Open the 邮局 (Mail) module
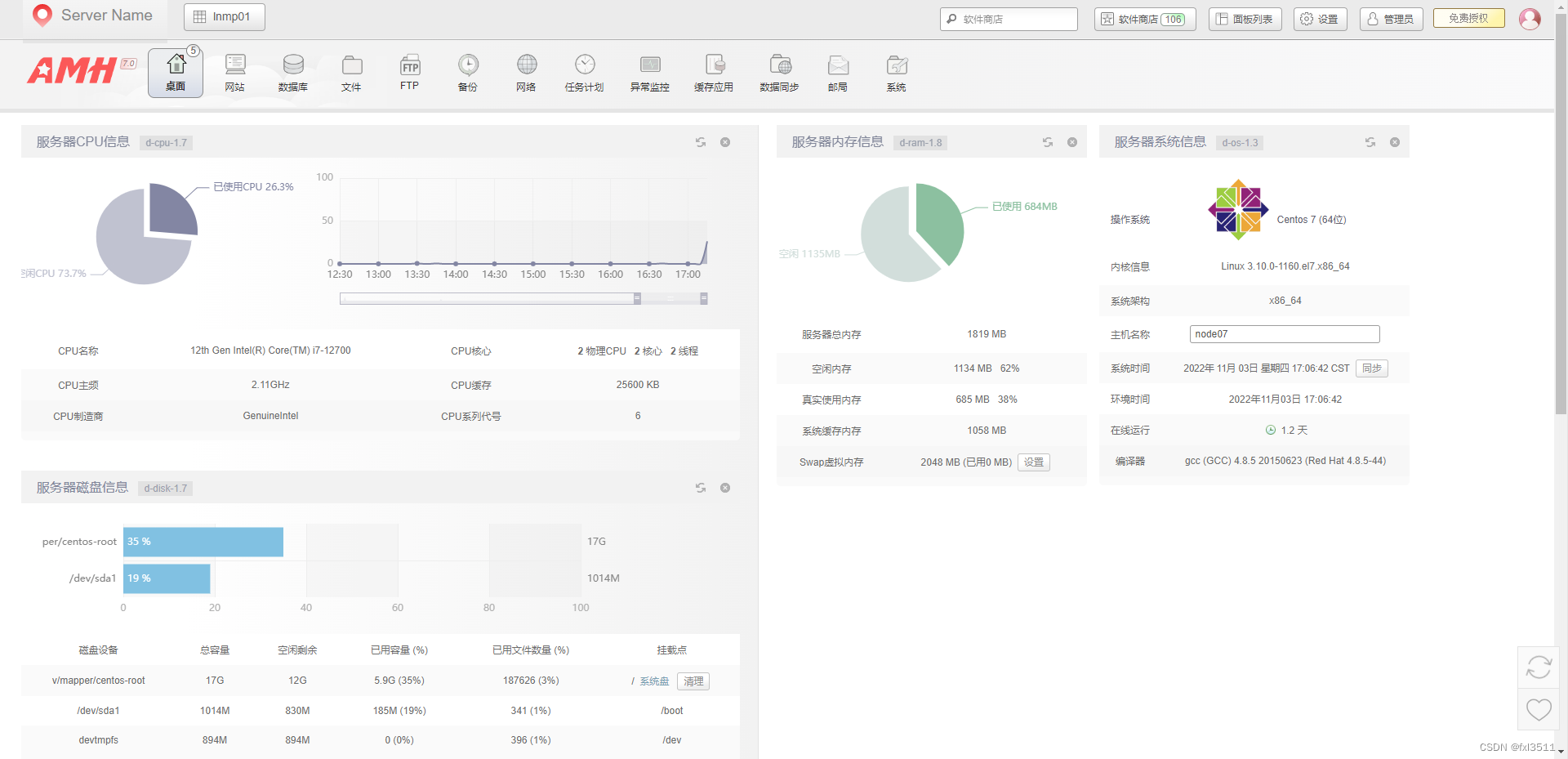The image size is (1568, 759). [x=837, y=72]
